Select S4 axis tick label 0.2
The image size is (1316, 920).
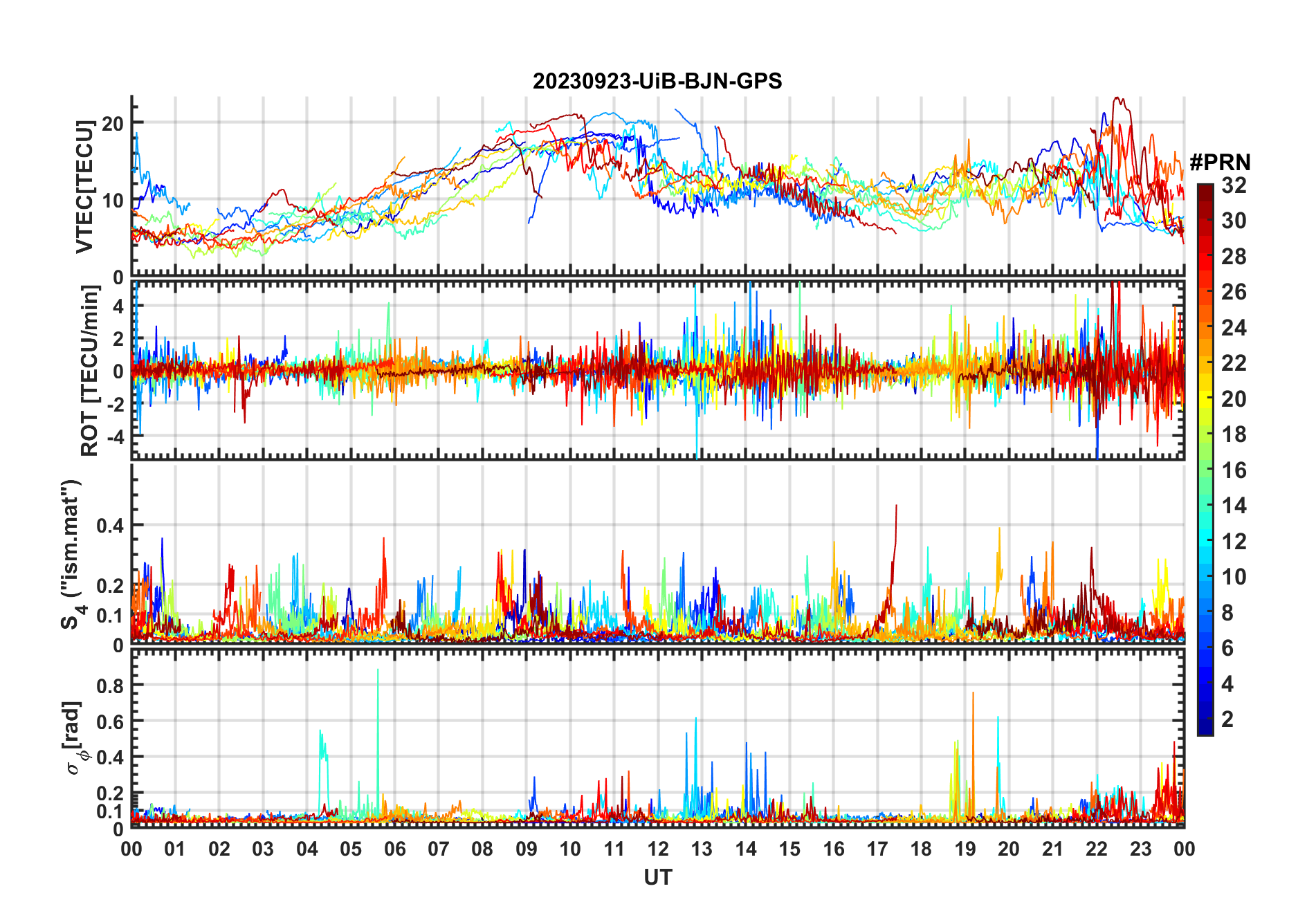click(110, 586)
